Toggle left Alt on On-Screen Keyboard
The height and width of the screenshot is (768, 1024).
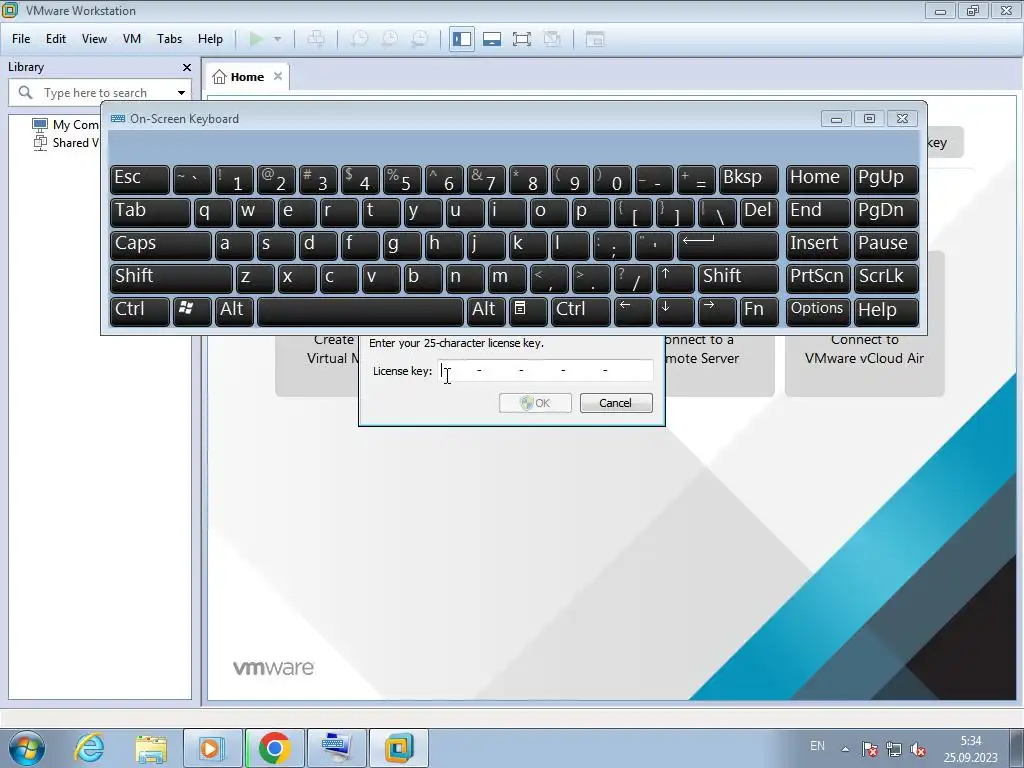(x=234, y=311)
